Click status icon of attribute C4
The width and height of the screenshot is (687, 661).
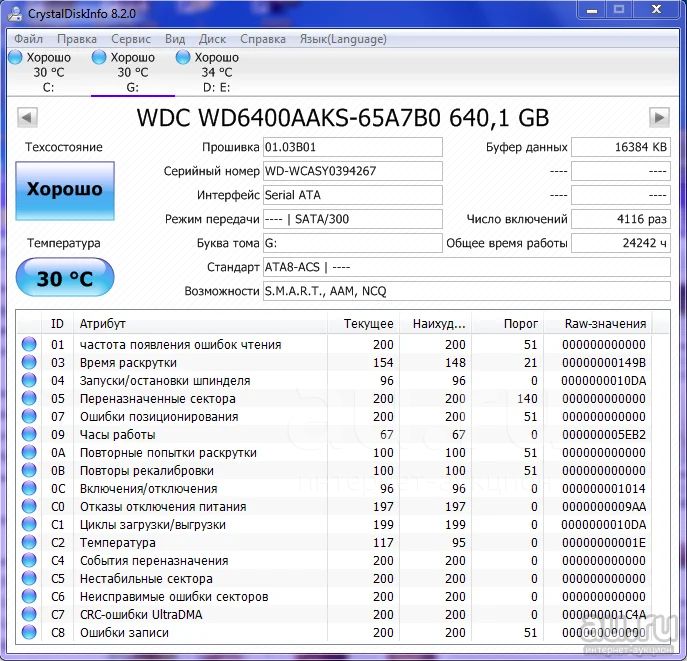tap(29, 560)
